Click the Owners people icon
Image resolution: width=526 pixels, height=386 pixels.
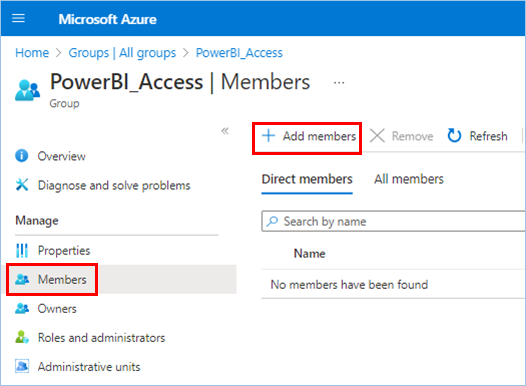pyautogui.click(x=22, y=308)
